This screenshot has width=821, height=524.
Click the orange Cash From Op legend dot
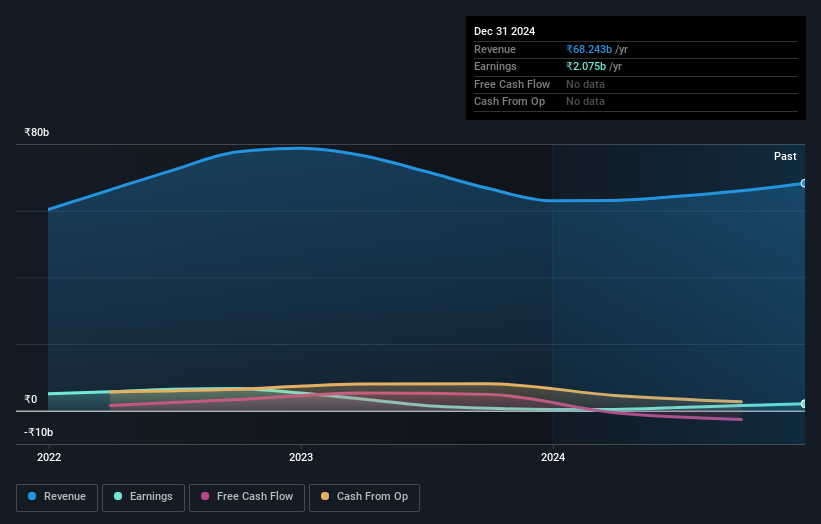(x=325, y=496)
